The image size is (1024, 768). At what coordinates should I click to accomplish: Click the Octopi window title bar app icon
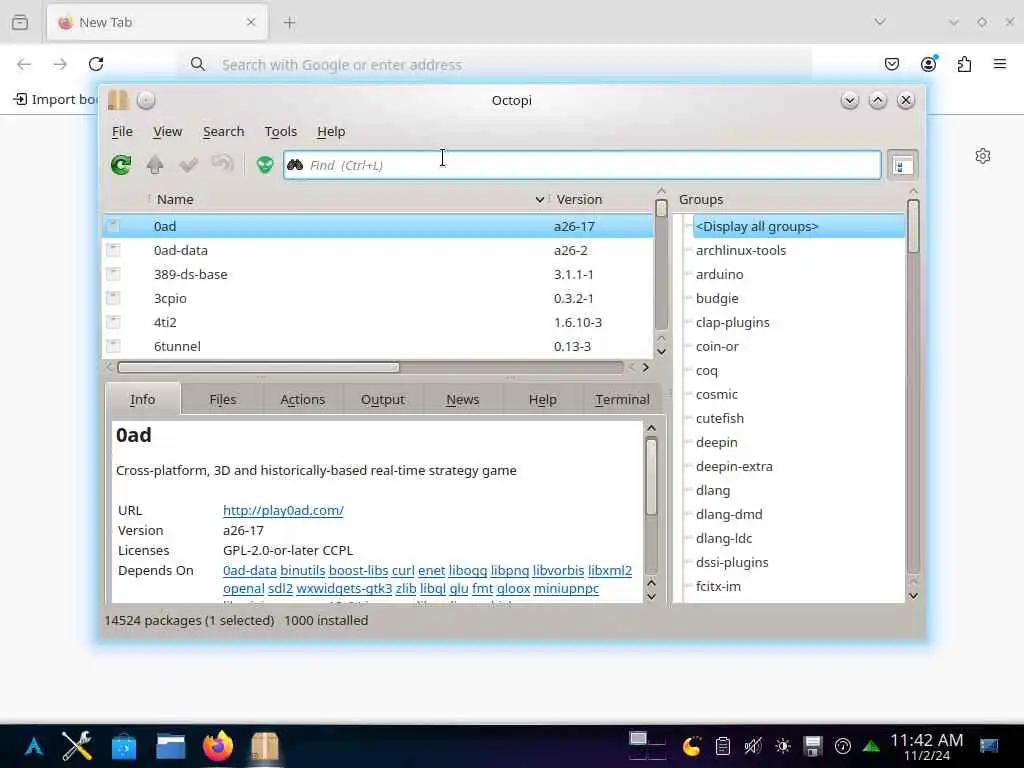pyautogui.click(x=118, y=100)
